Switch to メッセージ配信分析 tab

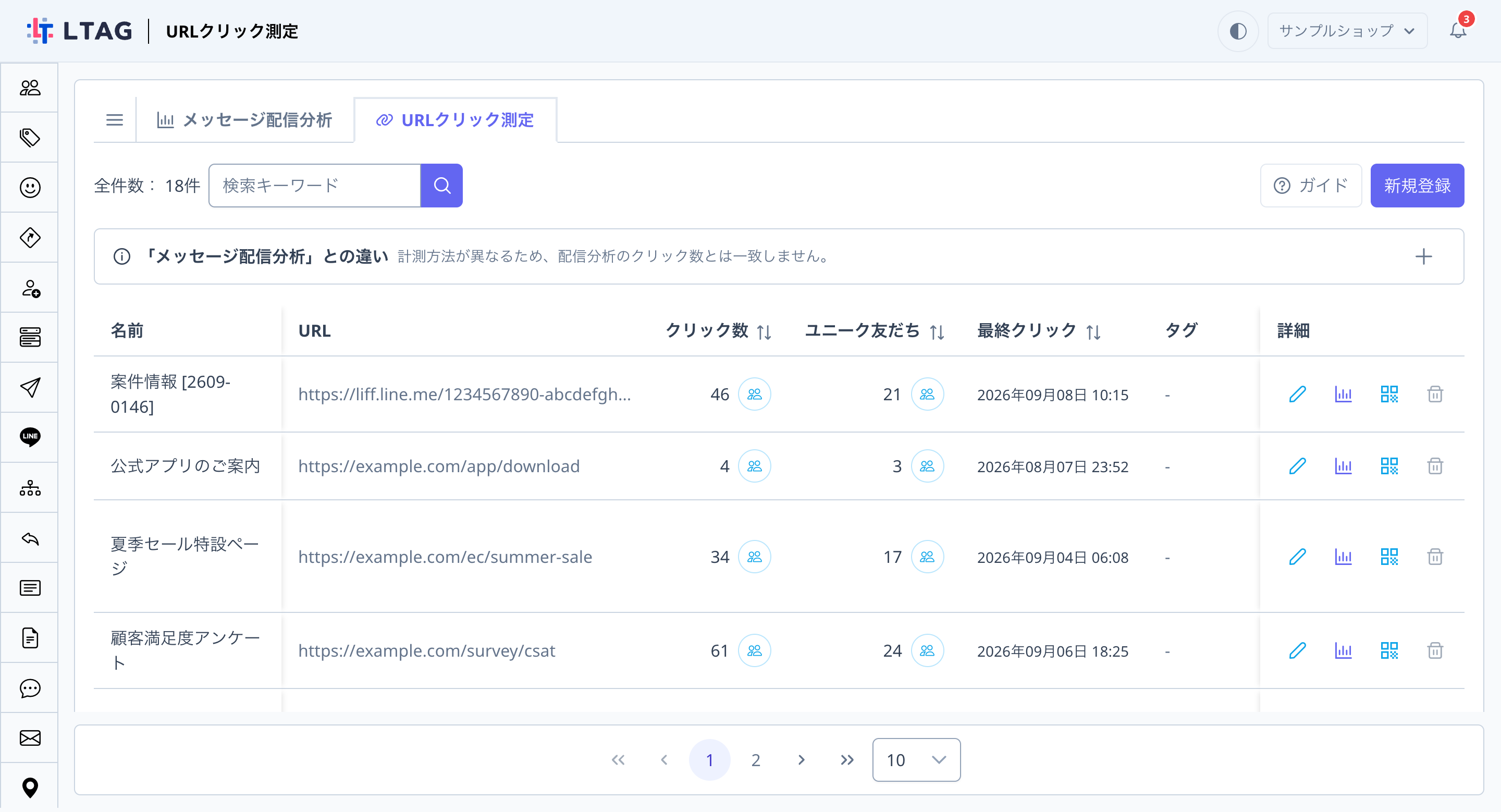coord(245,120)
